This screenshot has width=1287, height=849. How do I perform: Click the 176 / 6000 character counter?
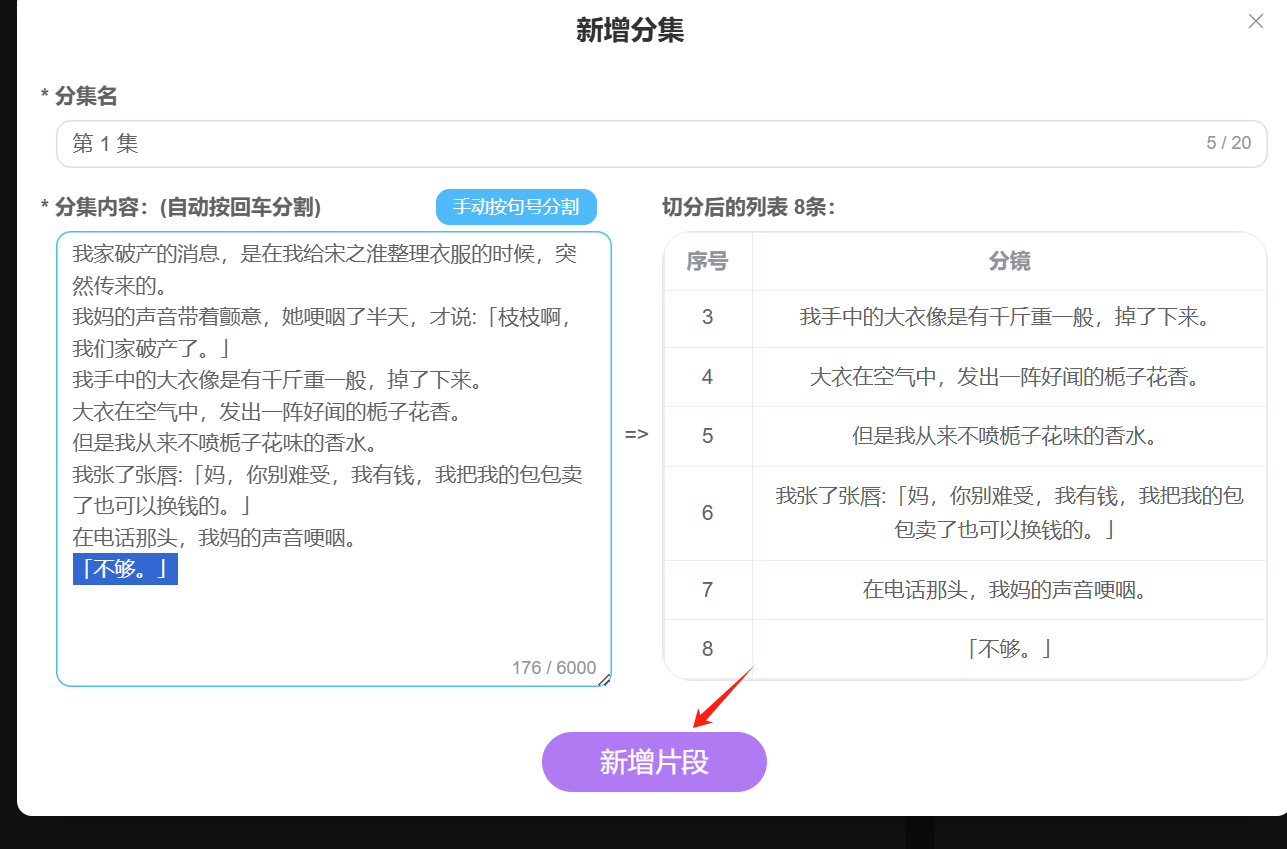click(556, 667)
